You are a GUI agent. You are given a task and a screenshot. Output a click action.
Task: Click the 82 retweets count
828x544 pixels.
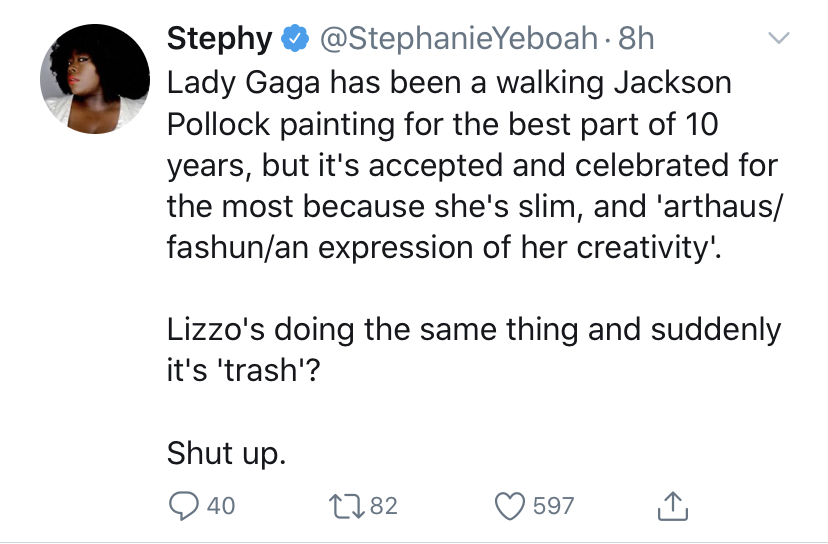(384, 505)
